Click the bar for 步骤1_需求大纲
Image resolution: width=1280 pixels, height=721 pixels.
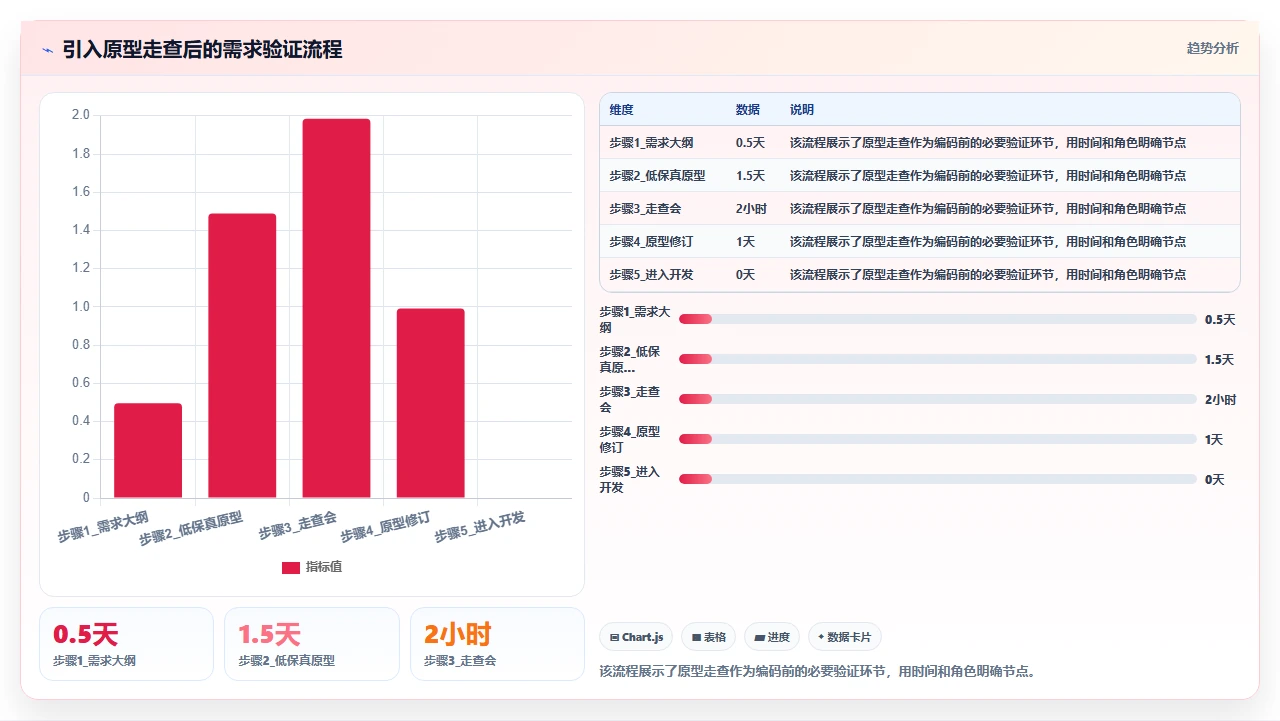pos(148,450)
